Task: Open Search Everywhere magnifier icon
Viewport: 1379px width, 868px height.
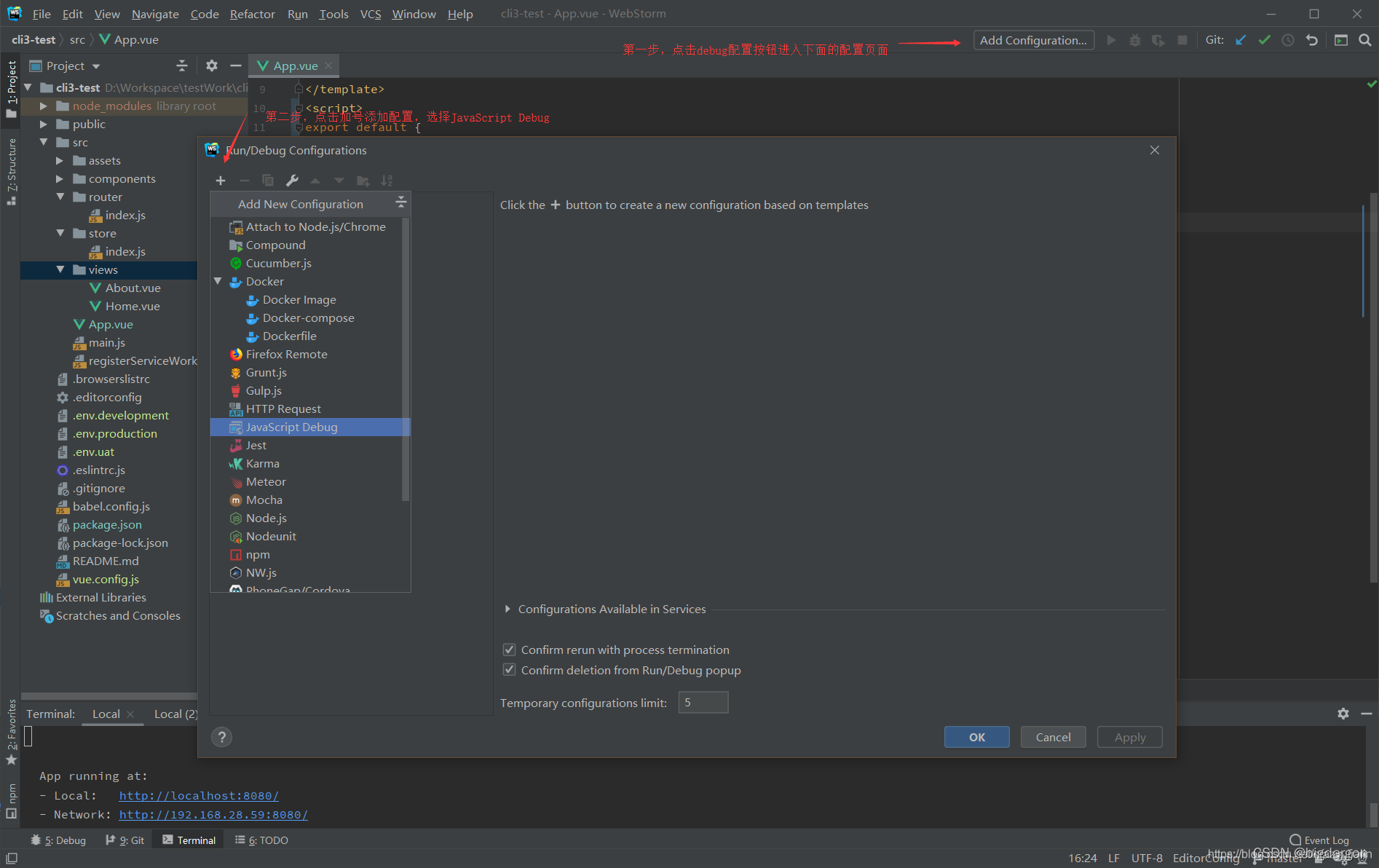Action: point(1364,40)
